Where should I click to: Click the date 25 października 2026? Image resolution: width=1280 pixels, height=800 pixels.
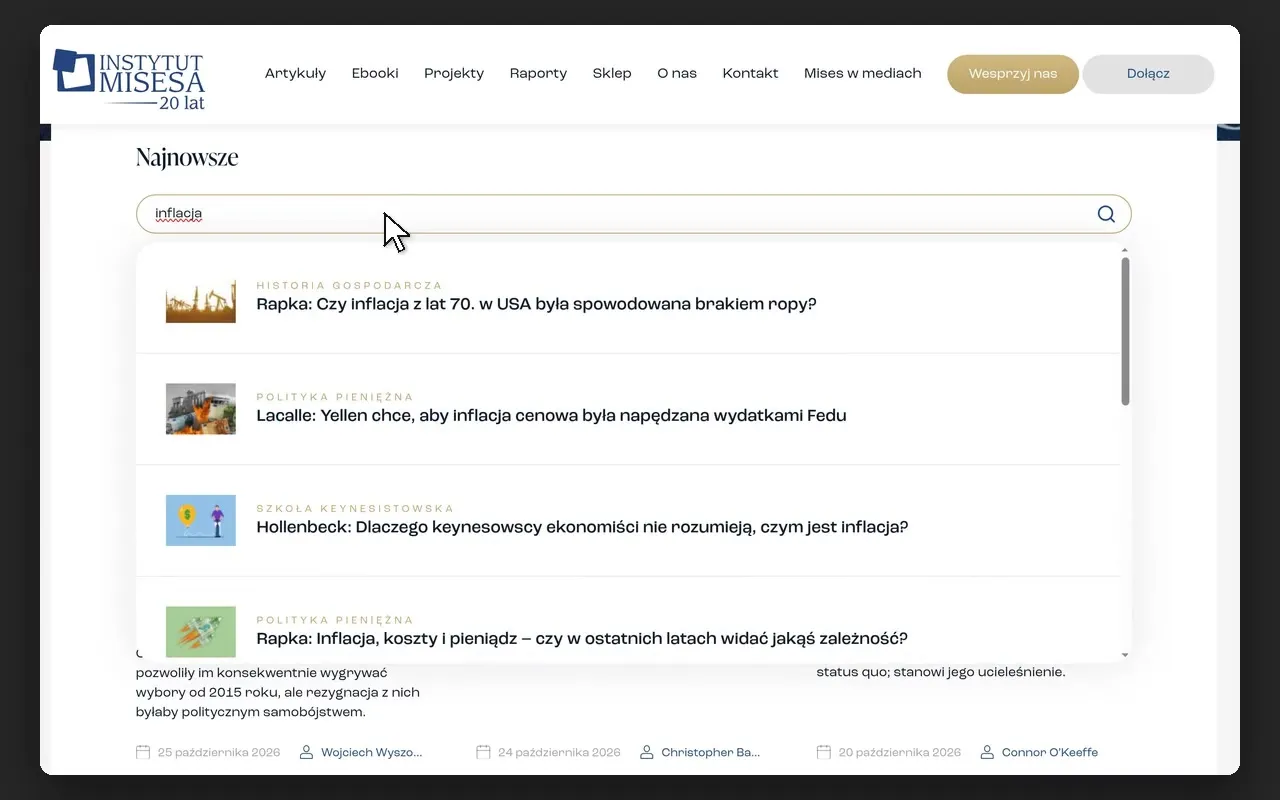[219, 752]
